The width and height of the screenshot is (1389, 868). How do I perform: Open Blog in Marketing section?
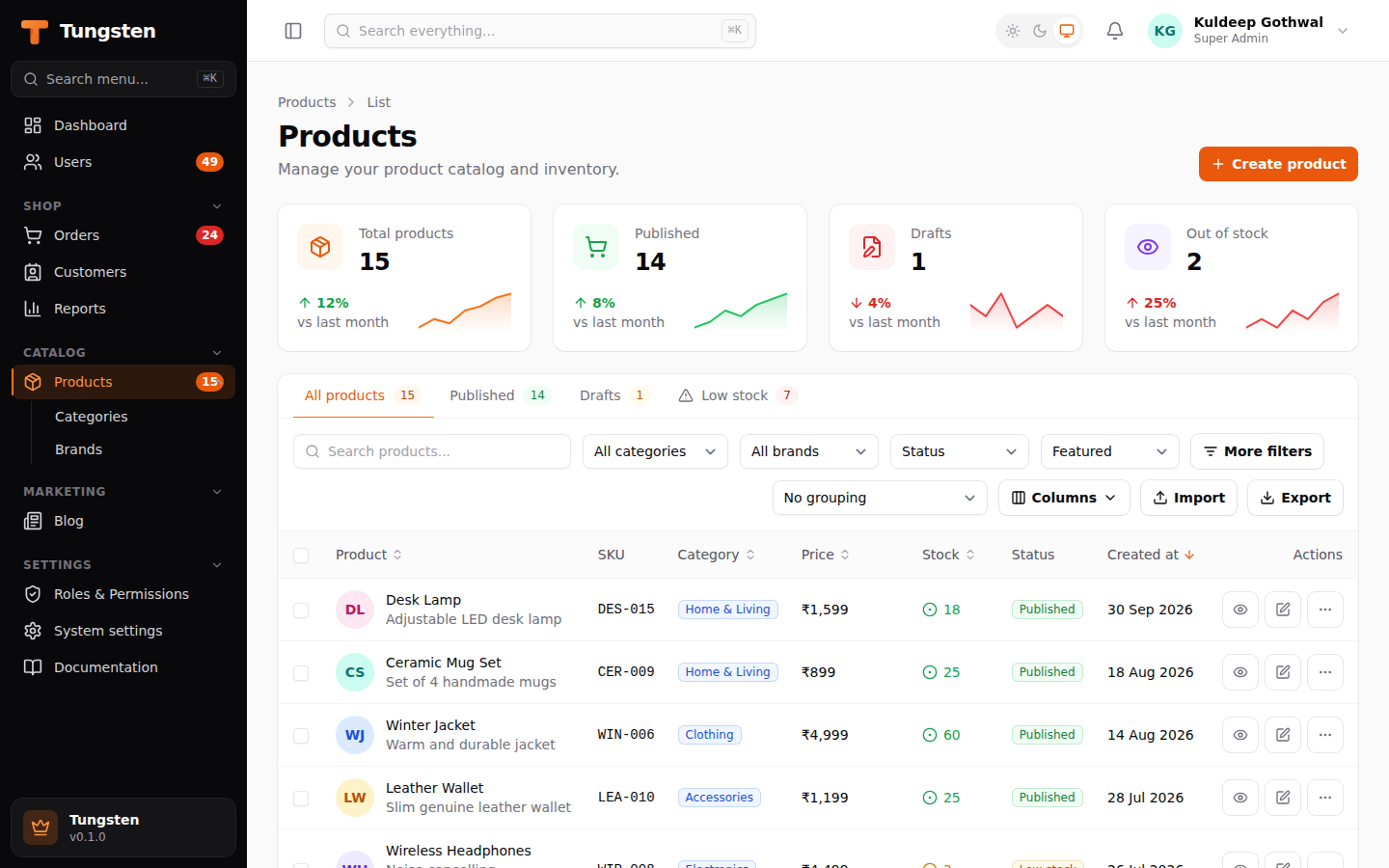[123, 521]
